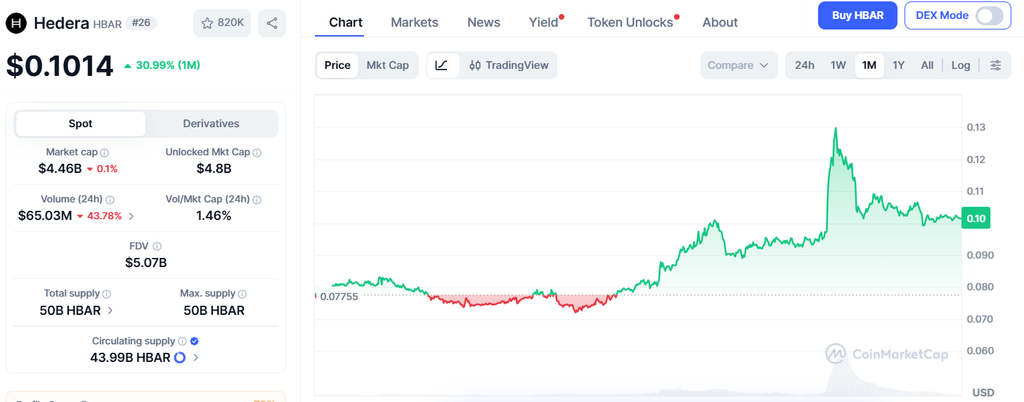Open the share icon button
This screenshot has height=402, width=1024.
pos(272,23)
